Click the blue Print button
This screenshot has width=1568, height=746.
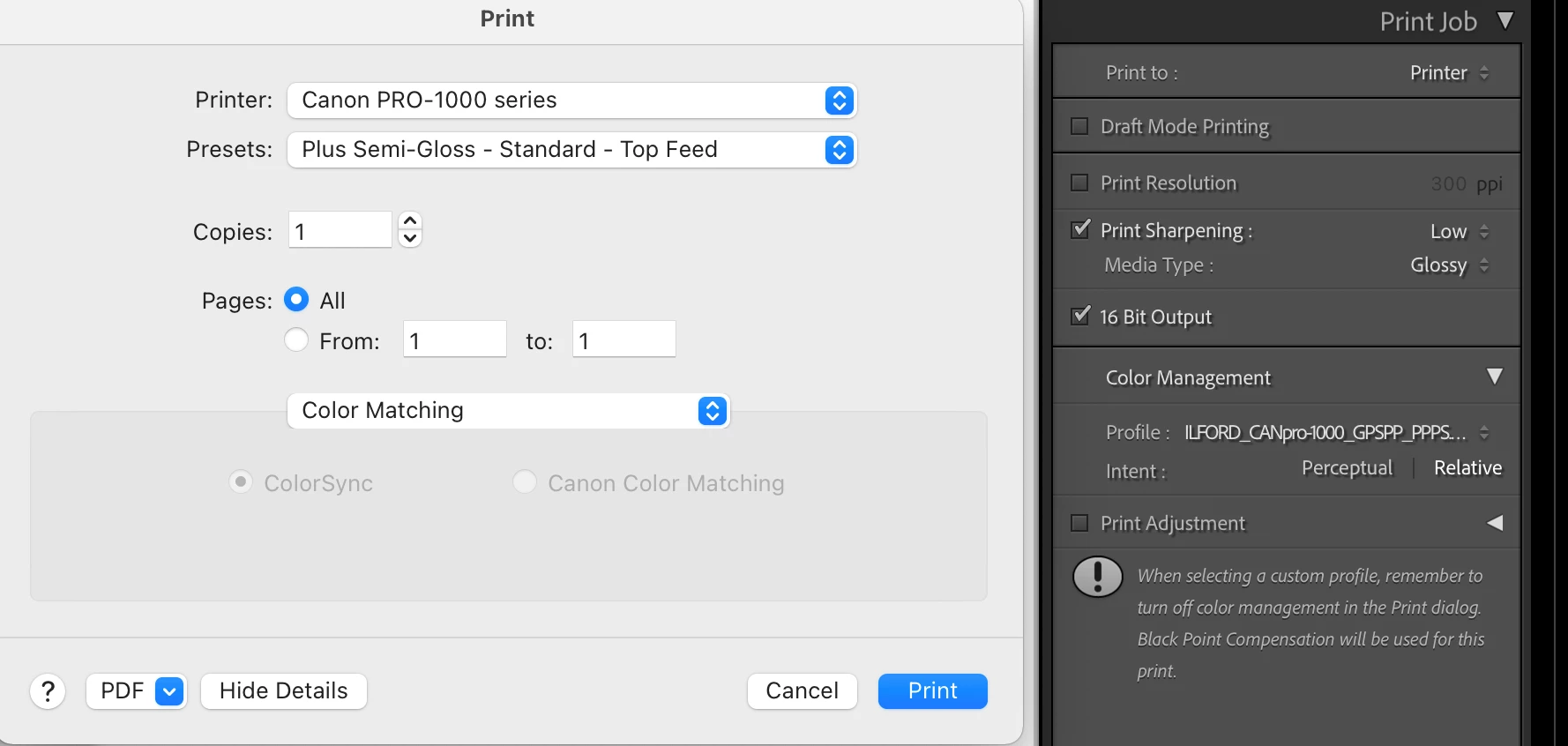point(932,691)
